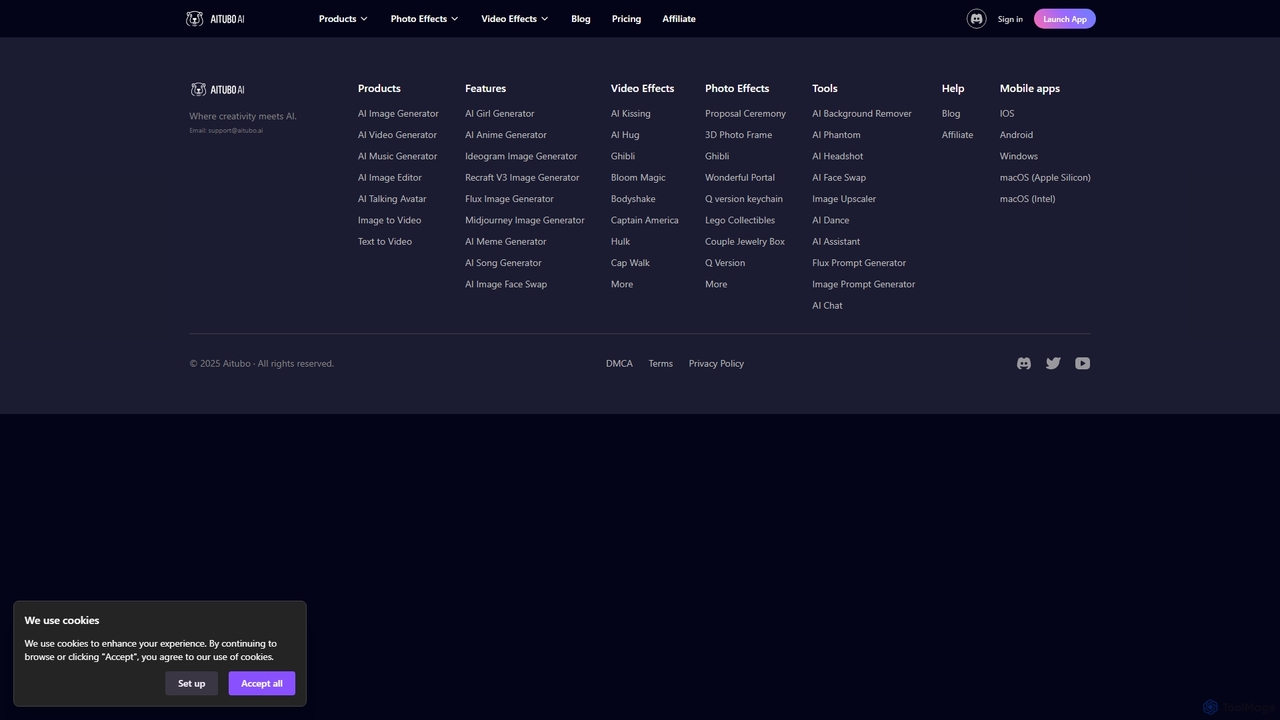The height and width of the screenshot is (720, 1280).
Task: Open Proposal Ceremony photo effect
Action: [x=745, y=114]
